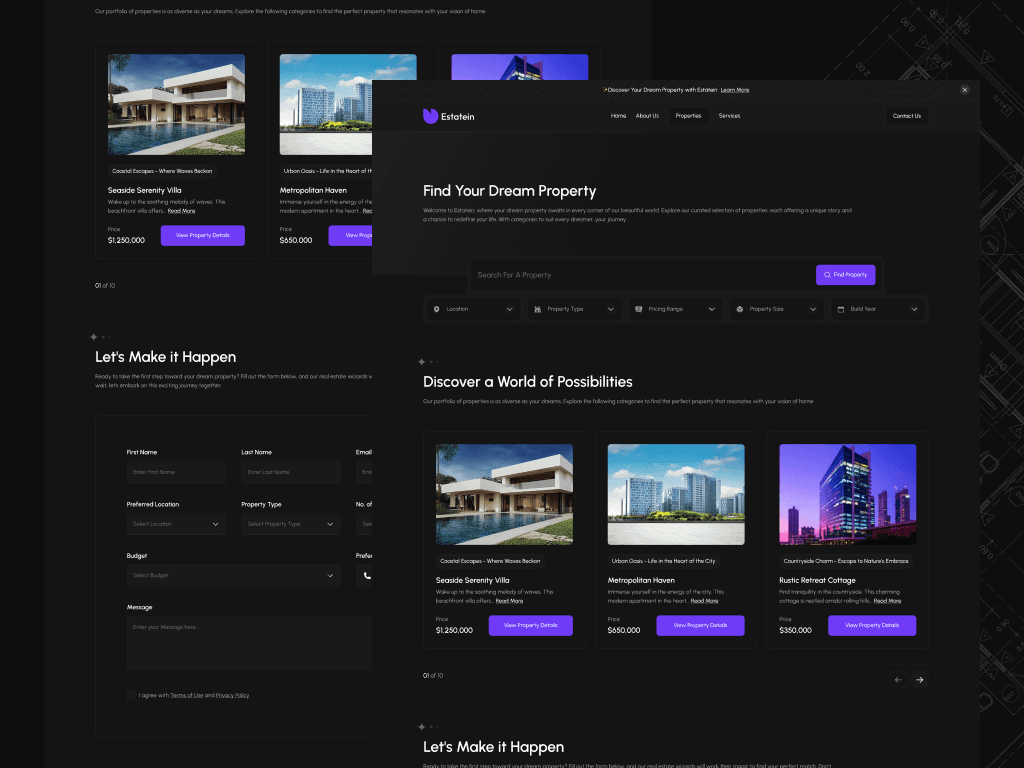Go to the Home nav item
1024x768 pixels.
tap(618, 116)
